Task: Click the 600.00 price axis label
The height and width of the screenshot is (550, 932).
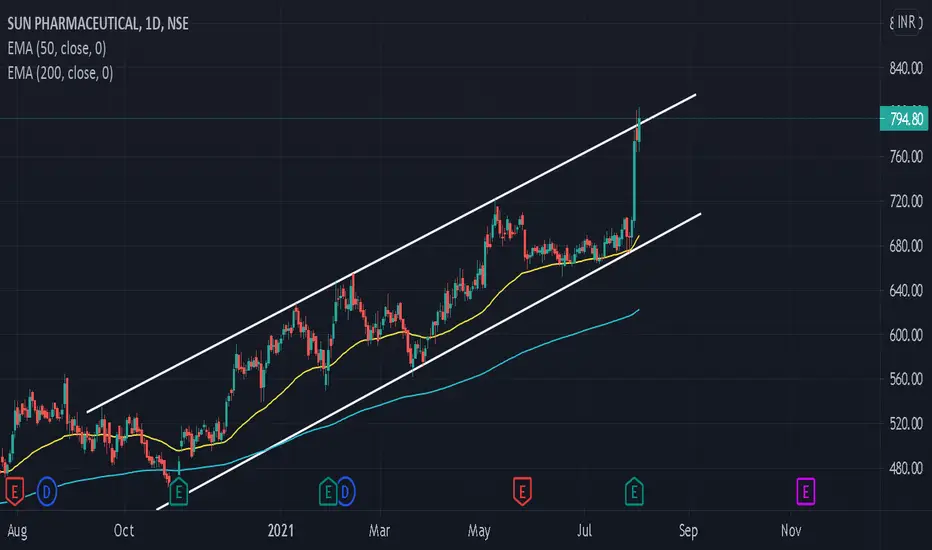Action: 906,335
